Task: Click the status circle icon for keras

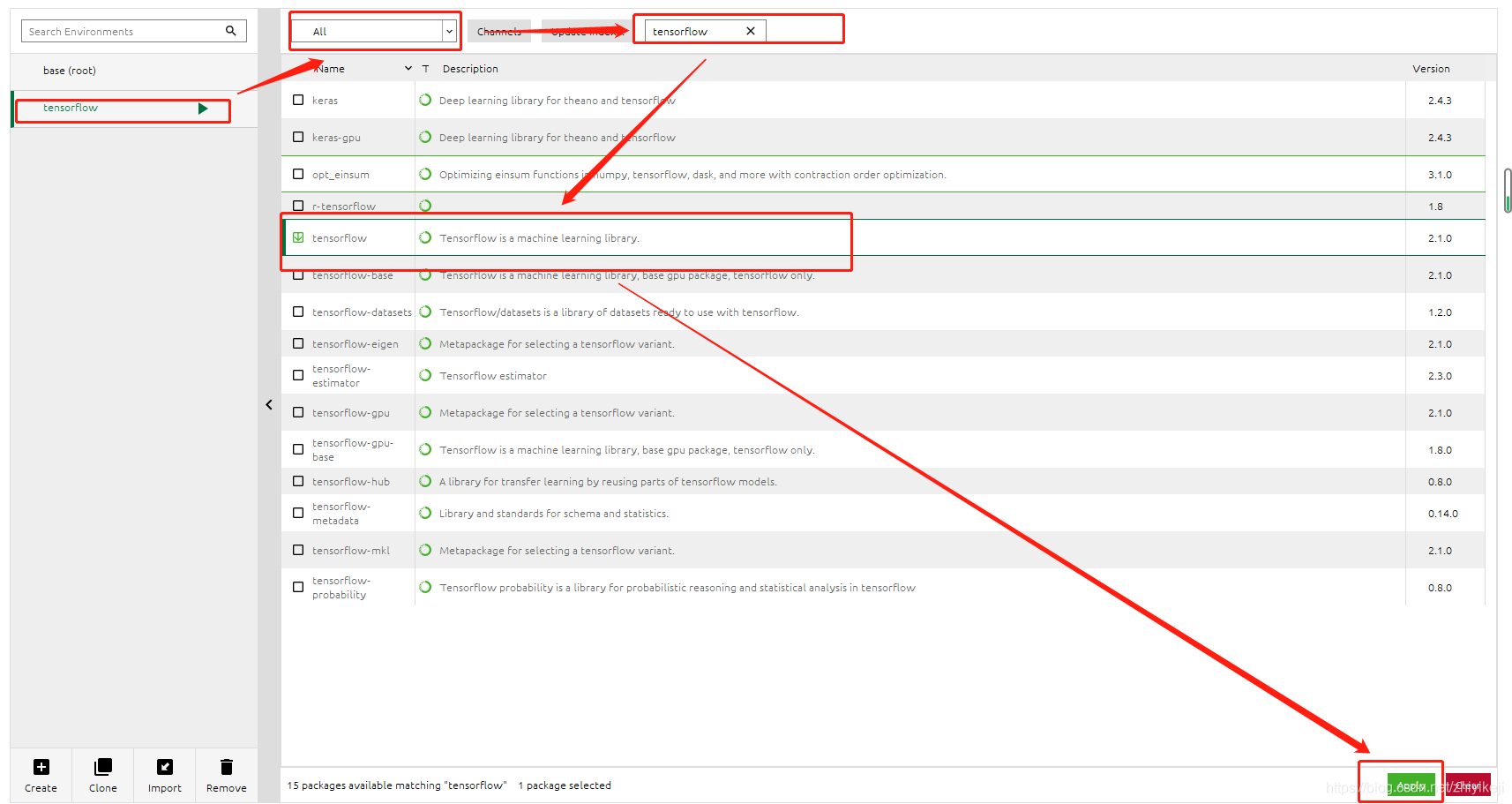Action: tap(425, 100)
